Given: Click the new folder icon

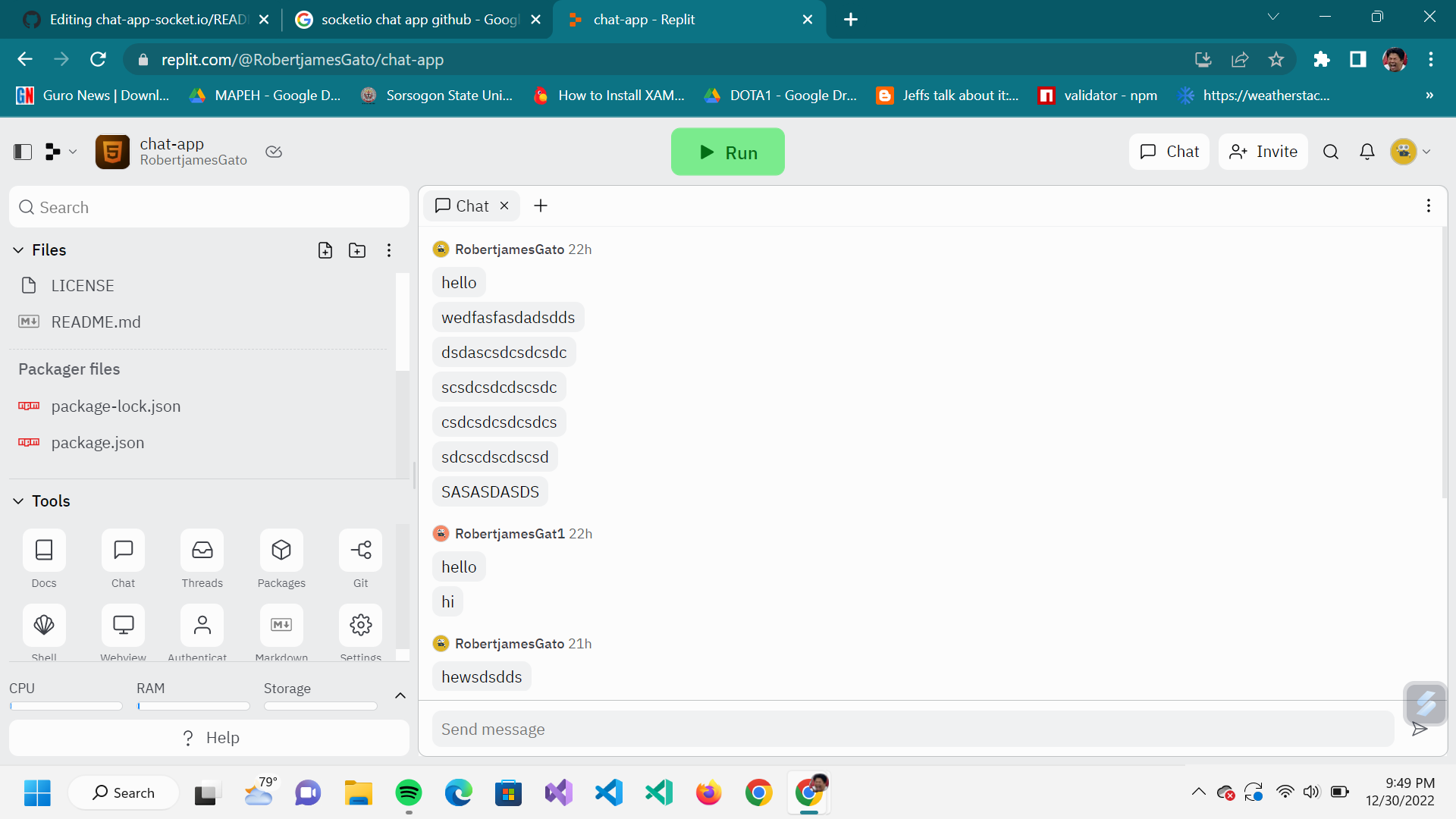Looking at the screenshot, I should 357,250.
